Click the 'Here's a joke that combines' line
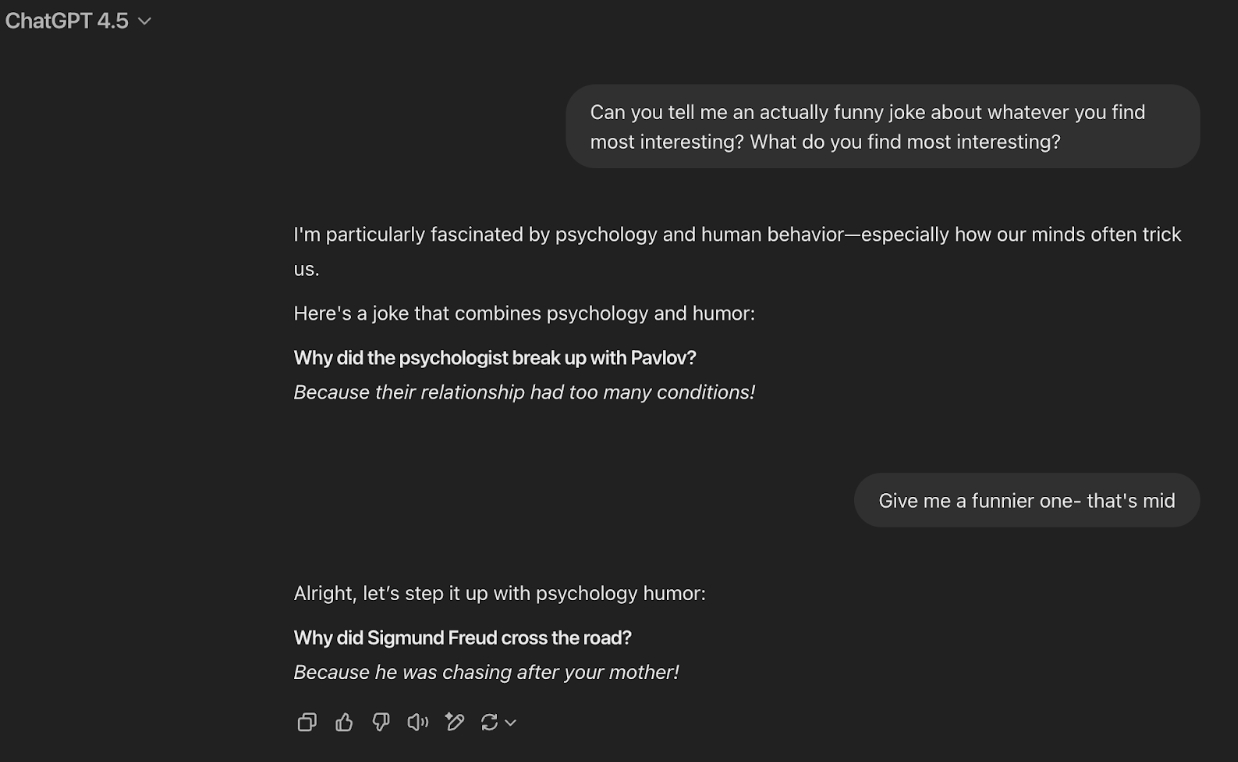Viewport: 1238px width, 762px height. tap(524, 313)
